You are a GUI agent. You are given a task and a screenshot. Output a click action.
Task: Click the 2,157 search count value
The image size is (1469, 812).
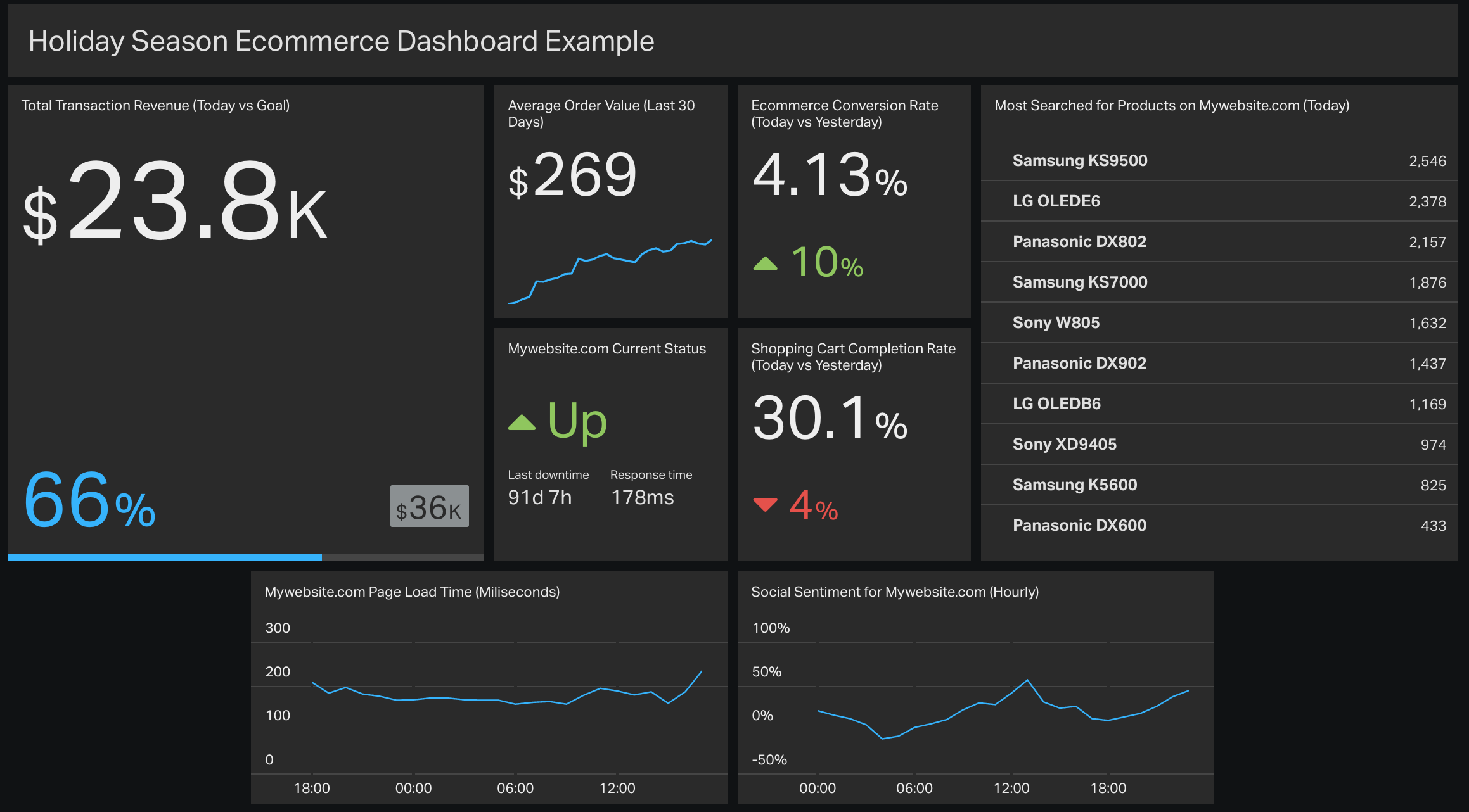(x=1427, y=243)
